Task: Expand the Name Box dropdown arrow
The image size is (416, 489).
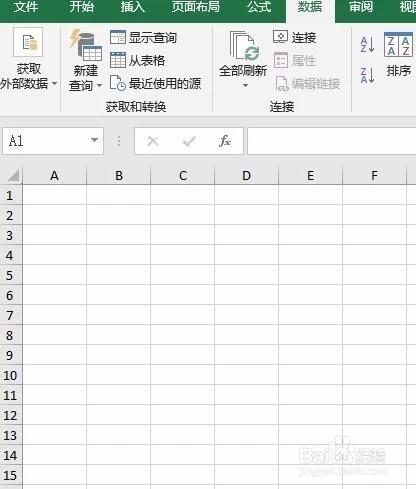Action: [95, 140]
